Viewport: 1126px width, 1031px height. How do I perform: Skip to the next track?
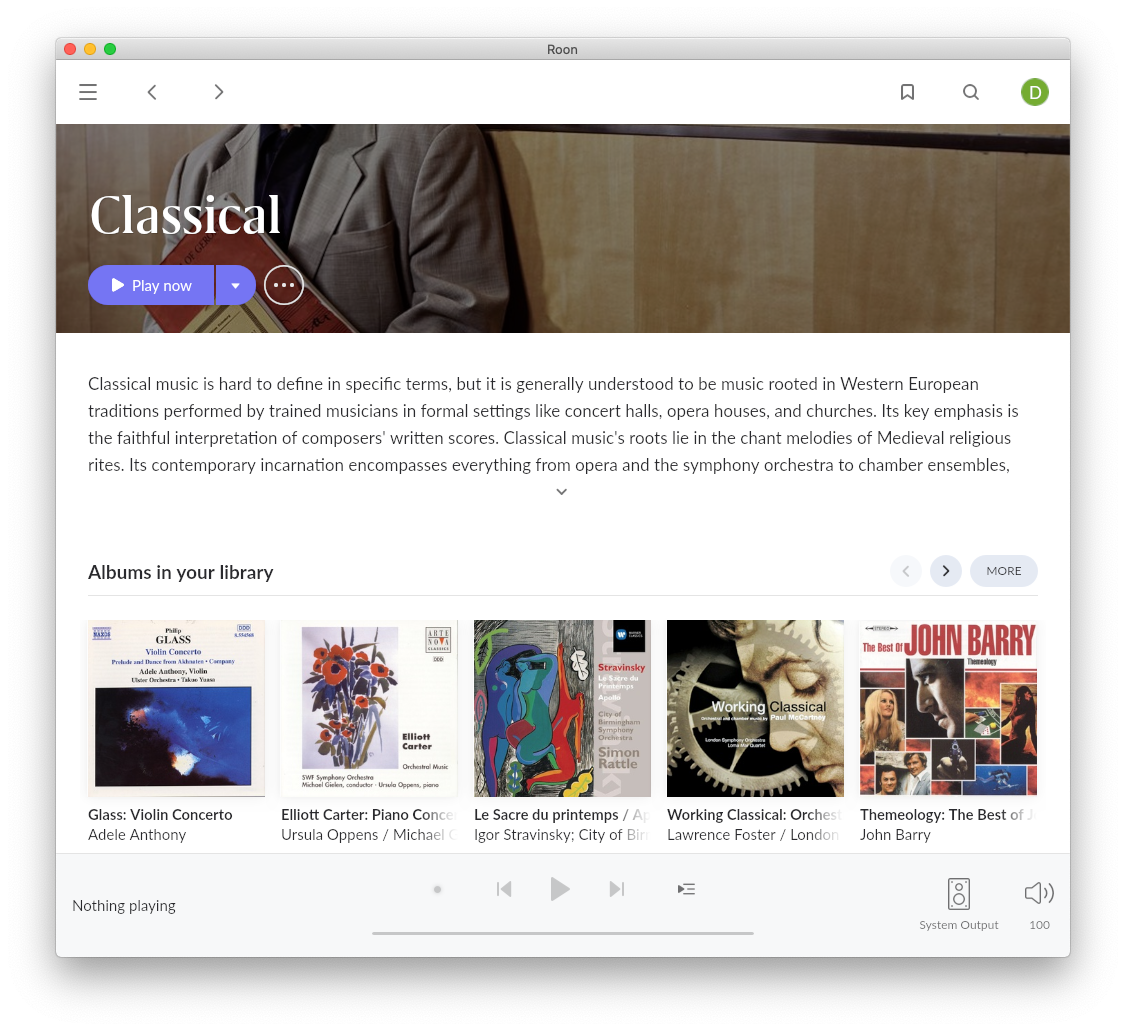pyautogui.click(x=617, y=890)
